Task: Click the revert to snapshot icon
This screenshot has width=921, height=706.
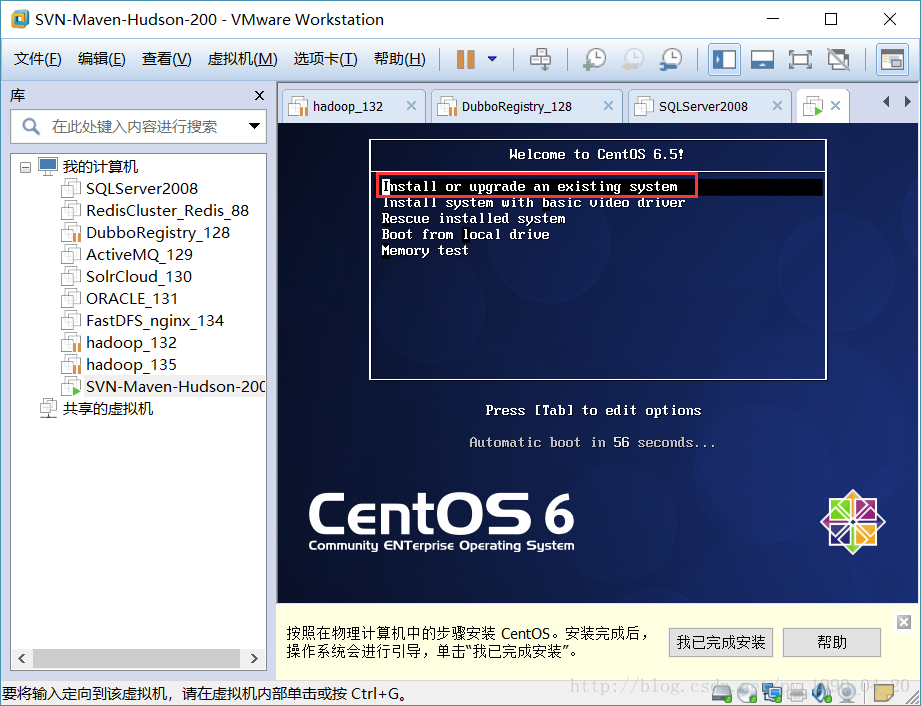Action: tap(633, 59)
